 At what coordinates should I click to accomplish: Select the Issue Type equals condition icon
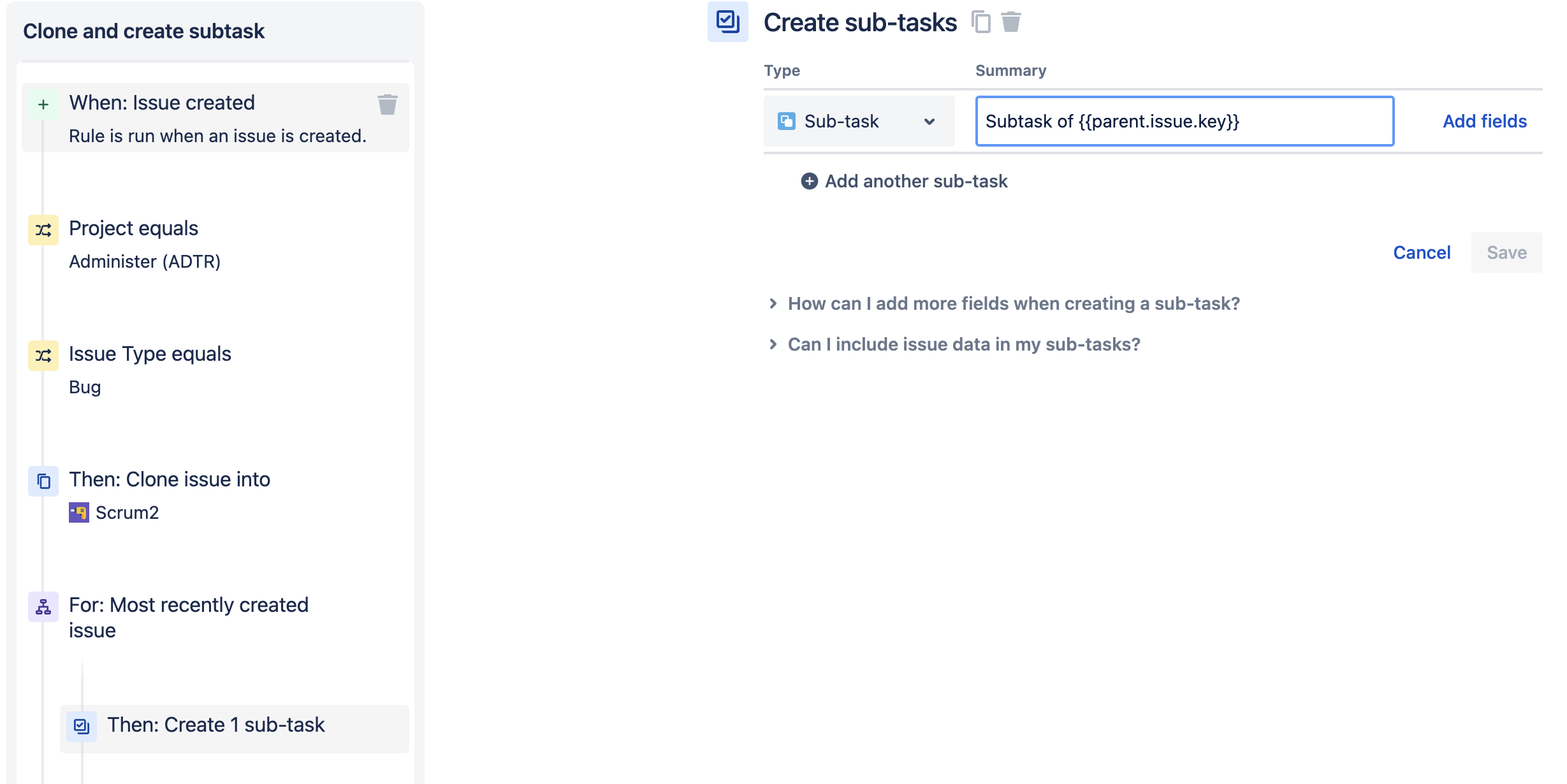pos(43,356)
